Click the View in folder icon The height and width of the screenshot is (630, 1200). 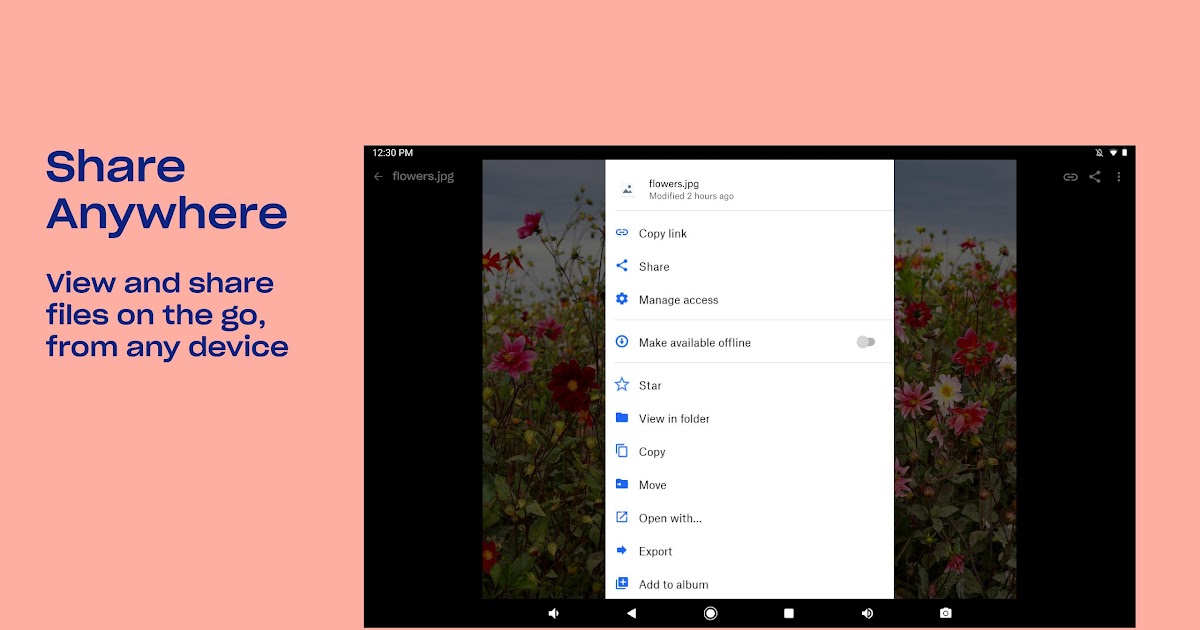tap(622, 418)
